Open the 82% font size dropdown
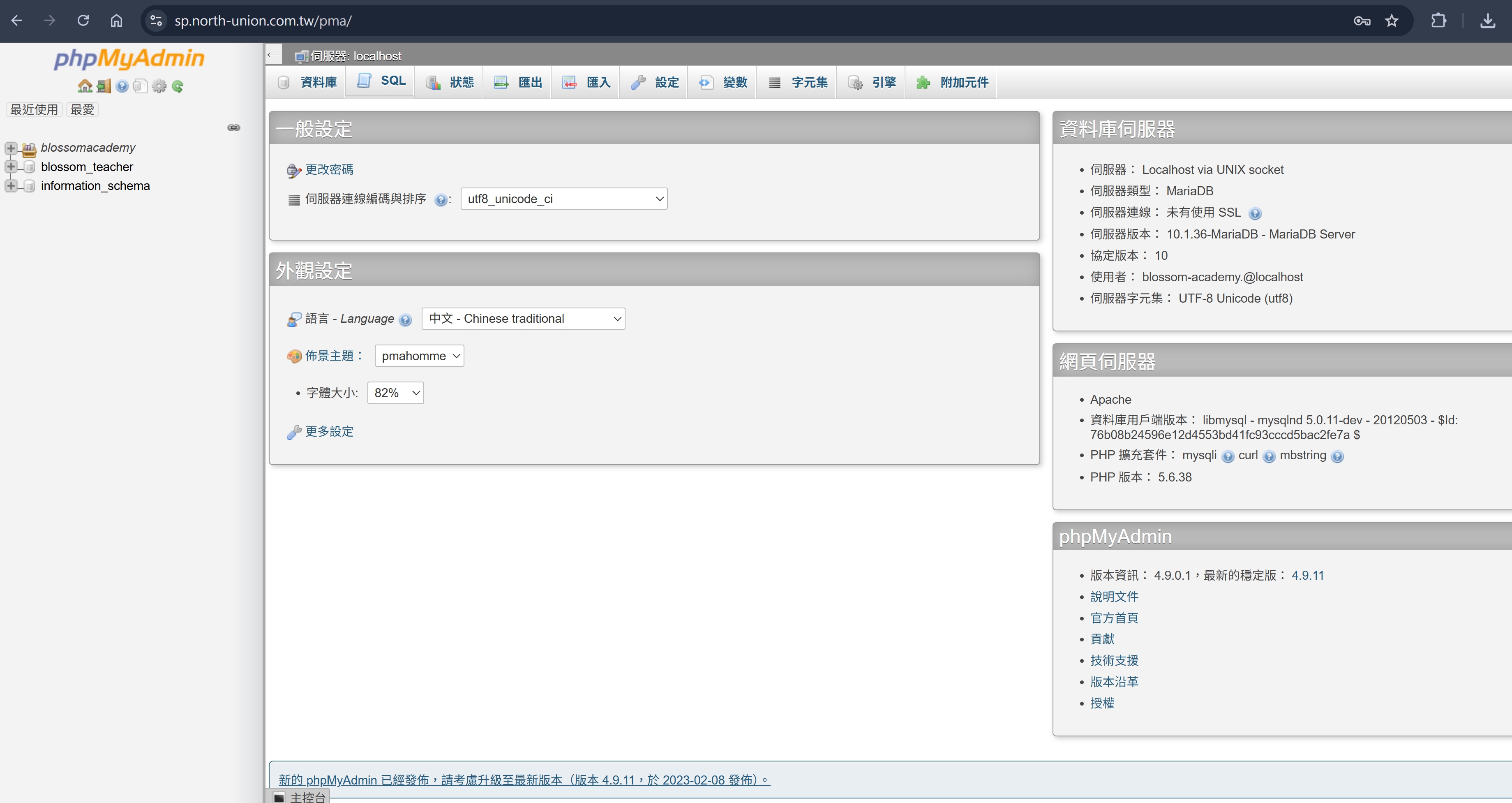This screenshot has width=1512, height=803. pyautogui.click(x=395, y=393)
